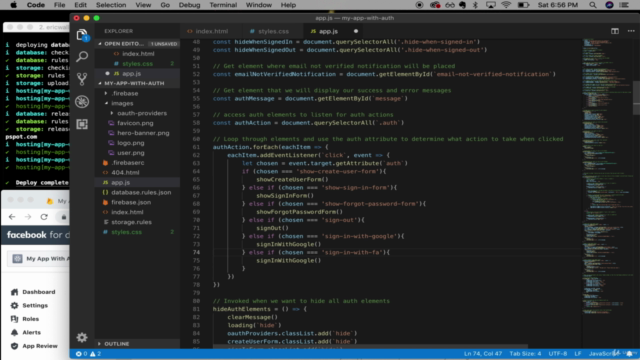Show errors and warnings in status bar
This screenshot has height=360, width=640.
(x=89, y=354)
